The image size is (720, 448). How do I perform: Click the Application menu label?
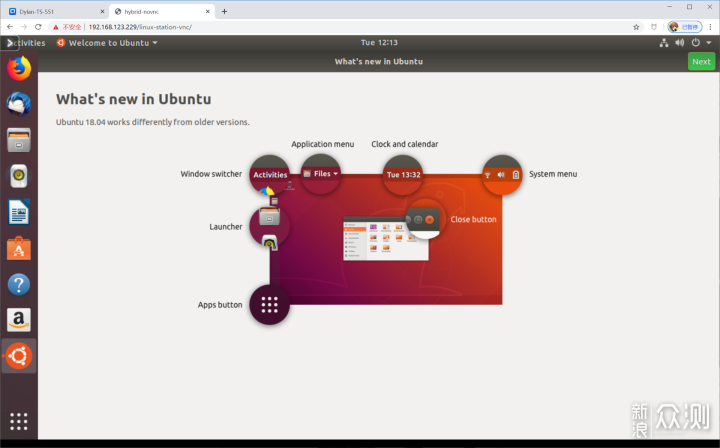click(322, 144)
